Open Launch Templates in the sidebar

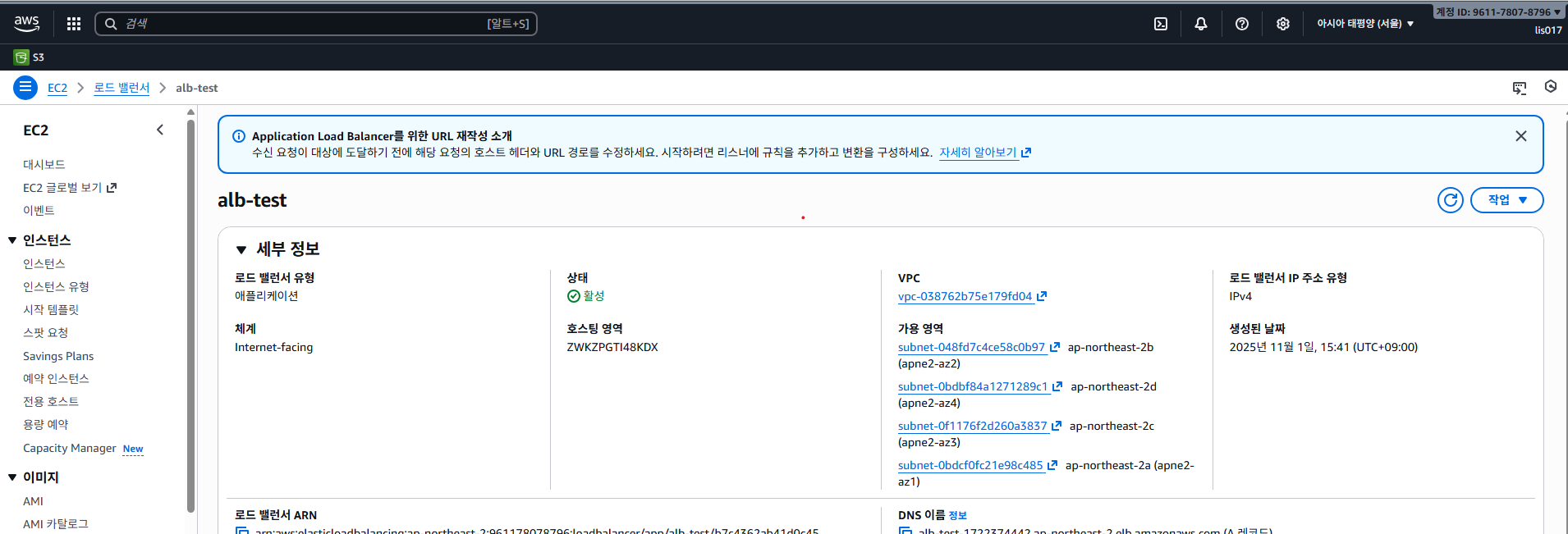[51, 309]
